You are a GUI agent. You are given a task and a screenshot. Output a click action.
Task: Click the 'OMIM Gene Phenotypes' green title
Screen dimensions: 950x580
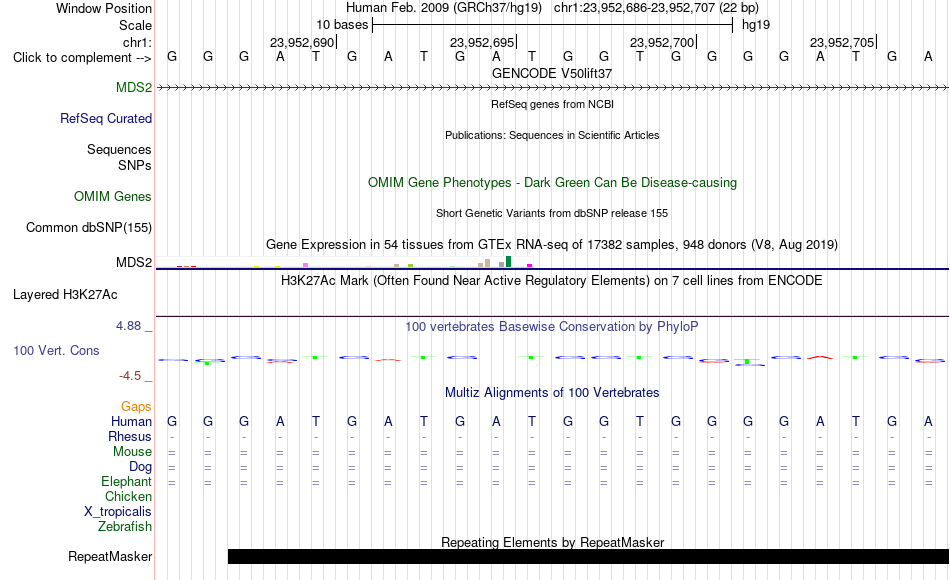coord(552,182)
